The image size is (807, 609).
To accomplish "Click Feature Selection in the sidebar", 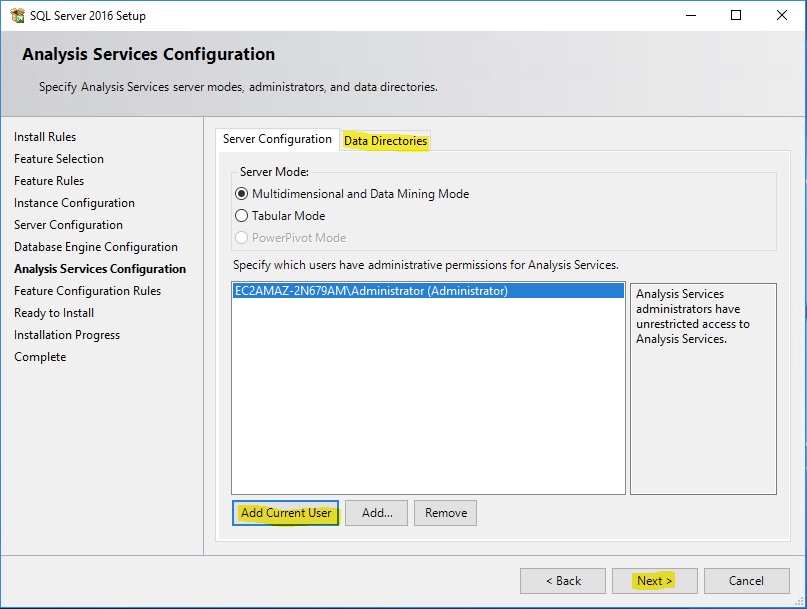I will pyautogui.click(x=59, y=159).
